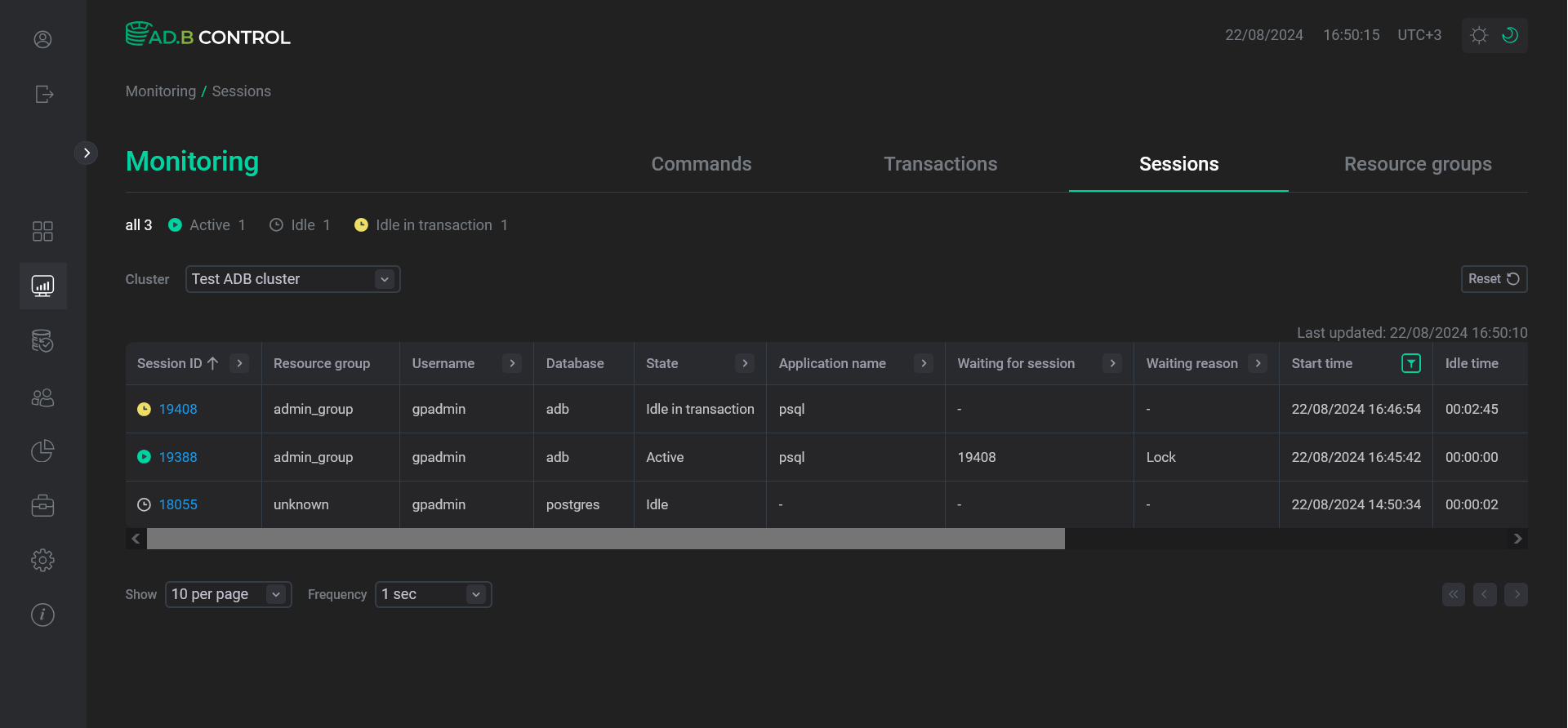Open the user profile icon in sidebar
The height and width of the screenshot is (728, 1568).
(42, 39)
